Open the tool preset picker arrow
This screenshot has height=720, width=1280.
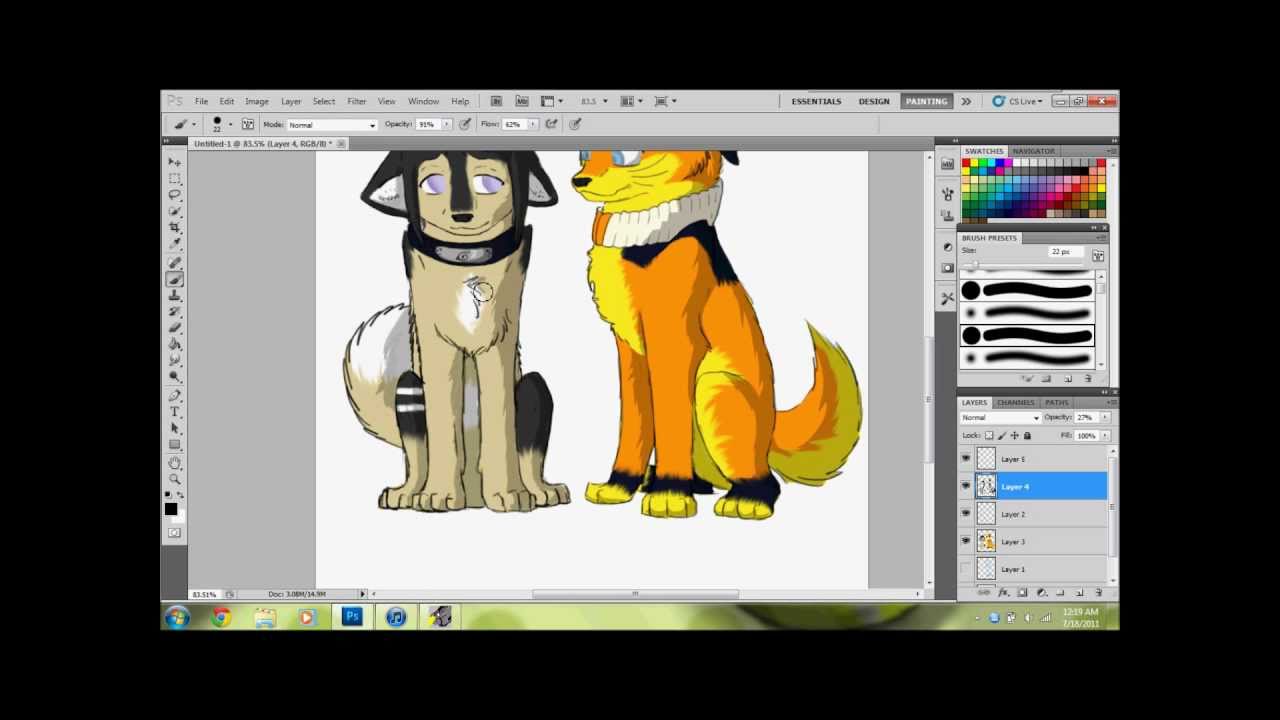193,125
